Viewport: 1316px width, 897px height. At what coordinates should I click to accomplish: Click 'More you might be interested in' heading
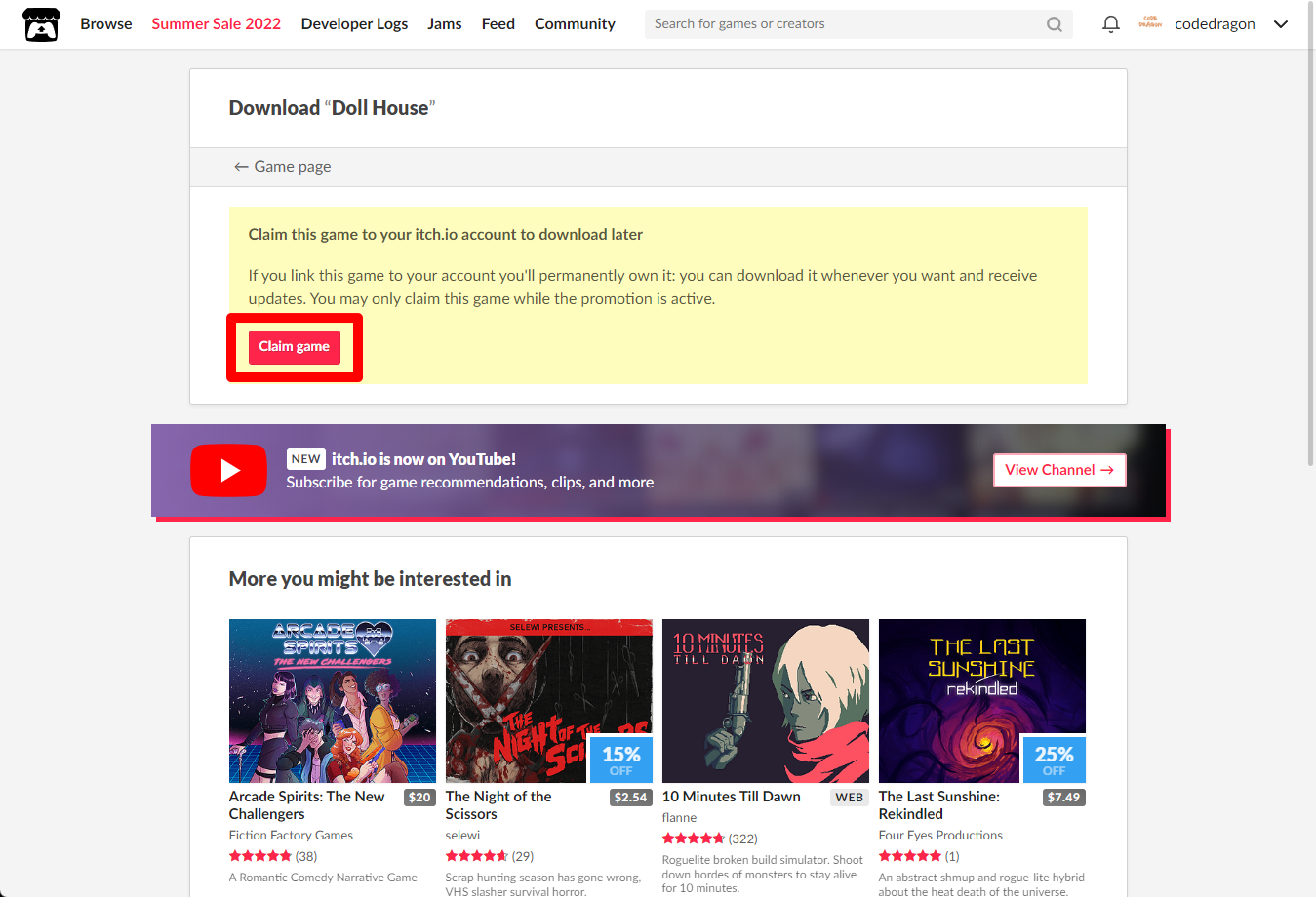point(370,579)
